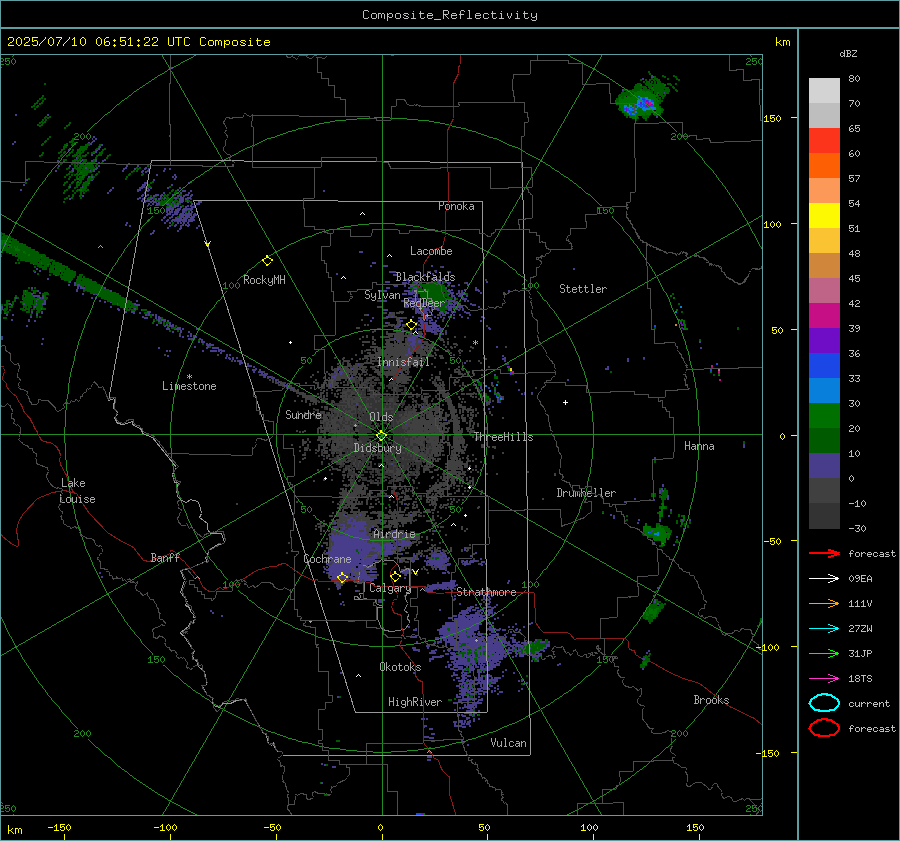Click the Olds label near radar center
Screen dimensions: 900x841
(x=381, y=417)
